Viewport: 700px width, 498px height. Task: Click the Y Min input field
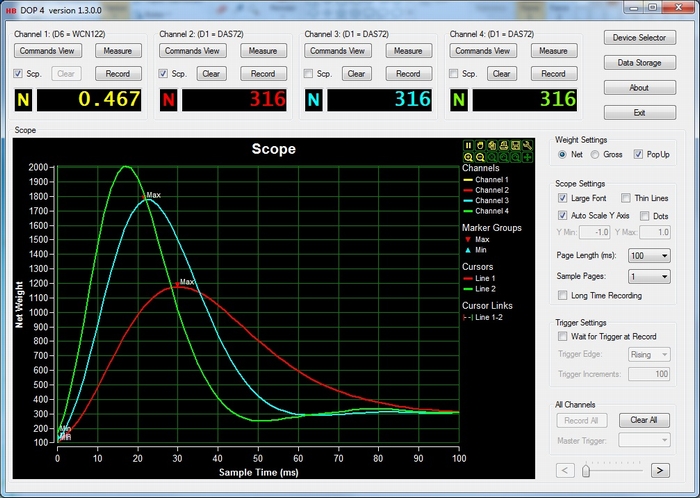595,232
